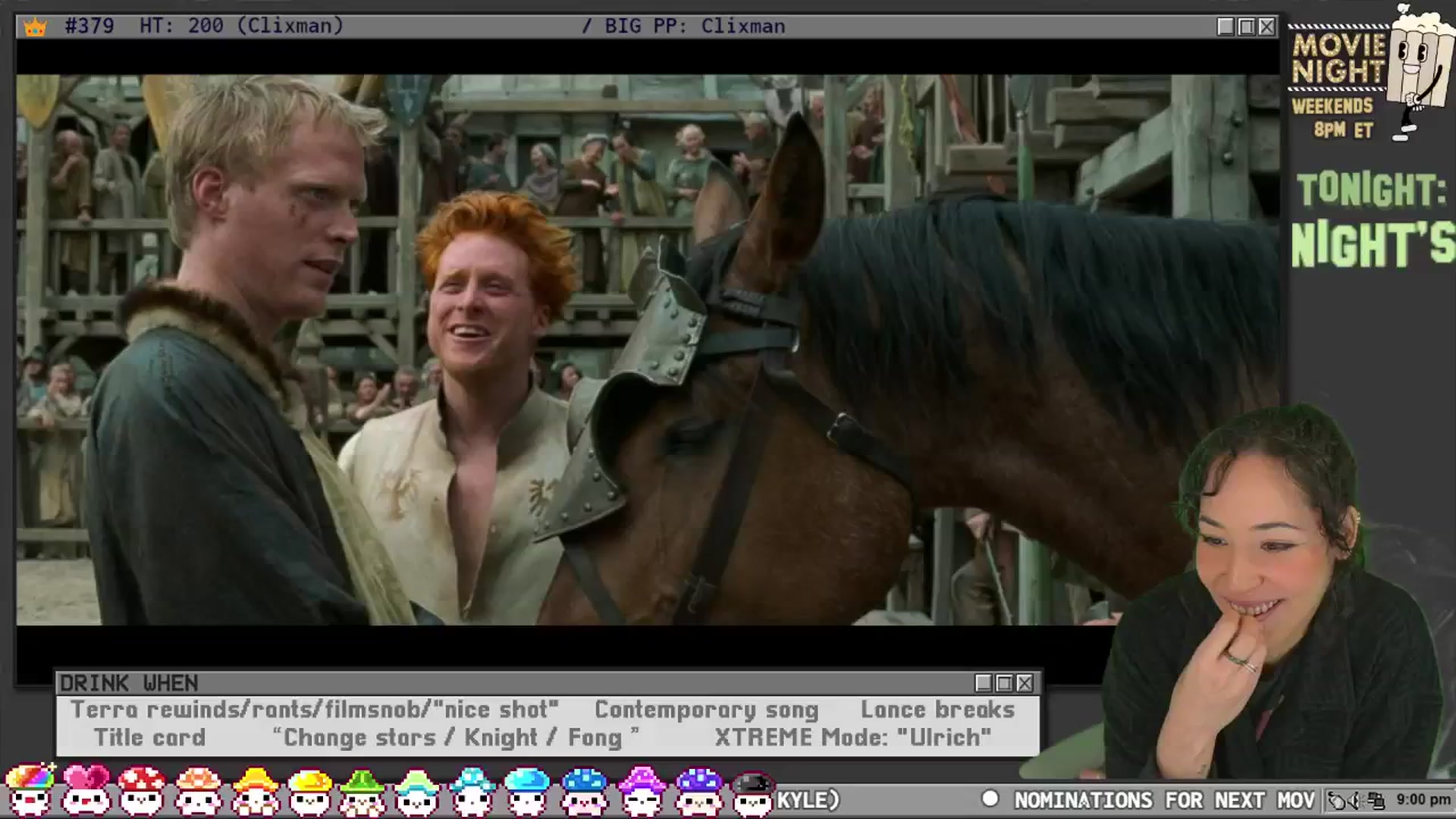
Task: Click the "WEEKENDS 8PM ET" text
Action: coord(1333,118)
